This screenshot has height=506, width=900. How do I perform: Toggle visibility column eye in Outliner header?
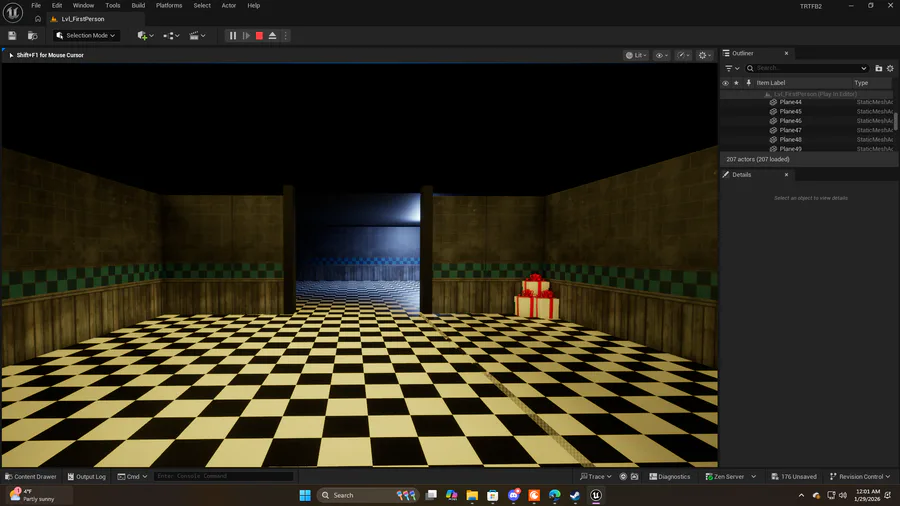(726, 83)
